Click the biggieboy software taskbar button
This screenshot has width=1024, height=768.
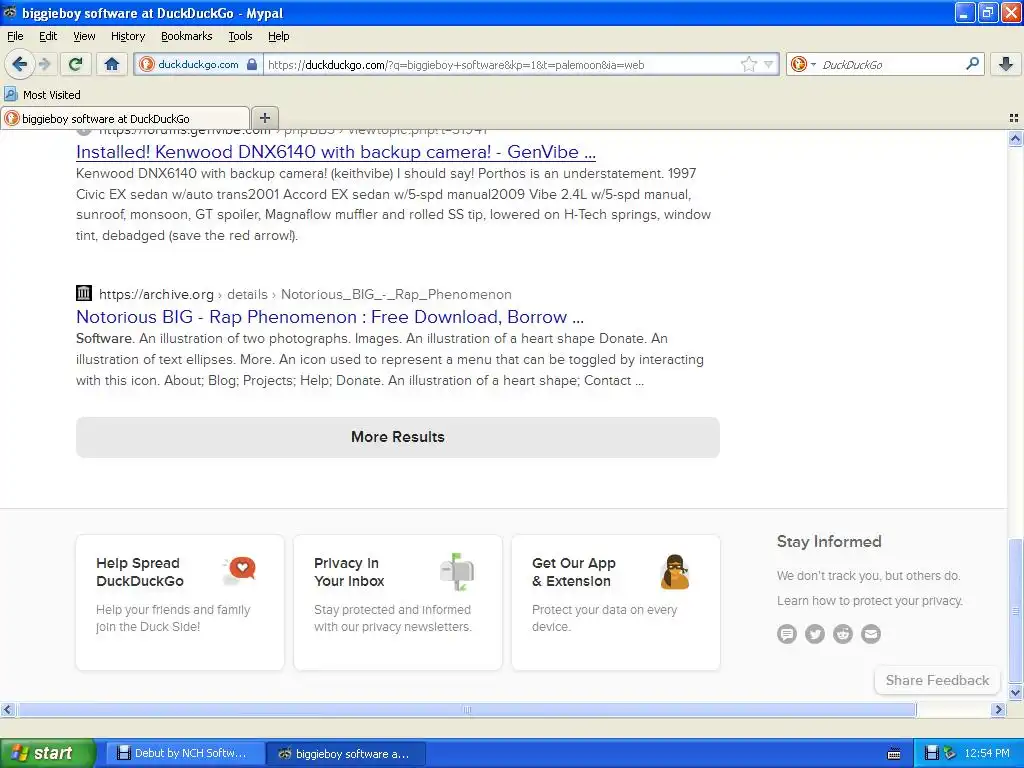click(346, 754)
